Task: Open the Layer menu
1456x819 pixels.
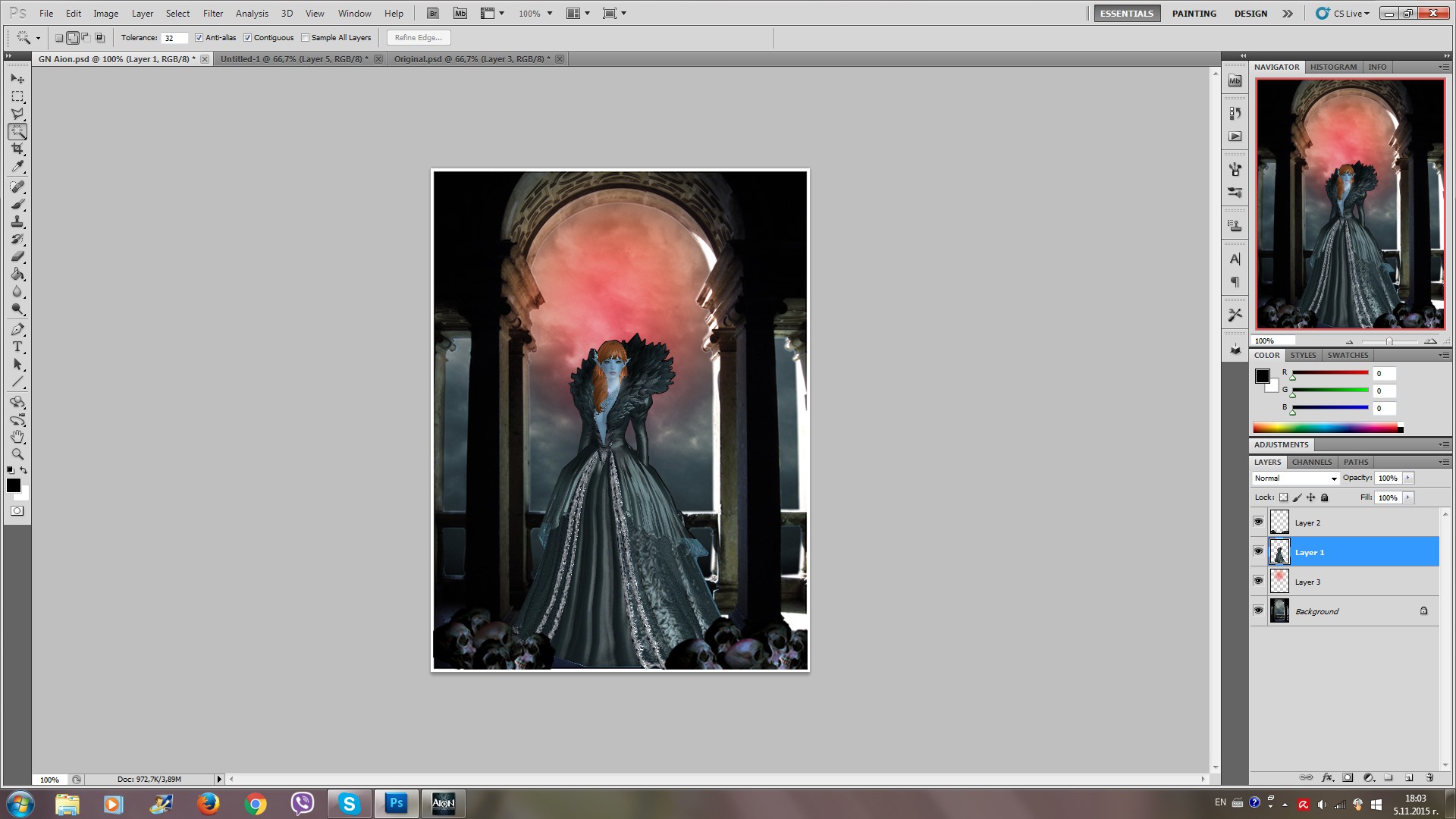Action: click(x=143, y=14)
